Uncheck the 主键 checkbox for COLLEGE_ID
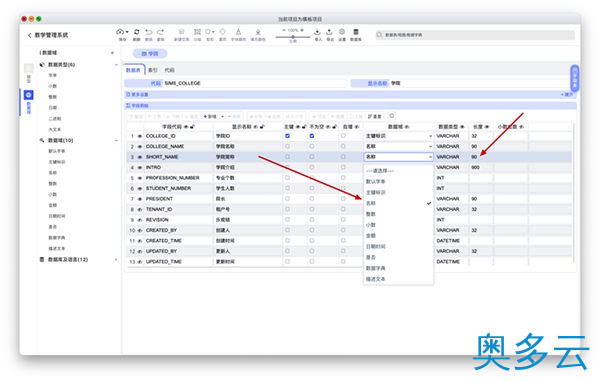The width and height of the screenshot is (600, 381). pyautogui.click(x=287, y=136)
